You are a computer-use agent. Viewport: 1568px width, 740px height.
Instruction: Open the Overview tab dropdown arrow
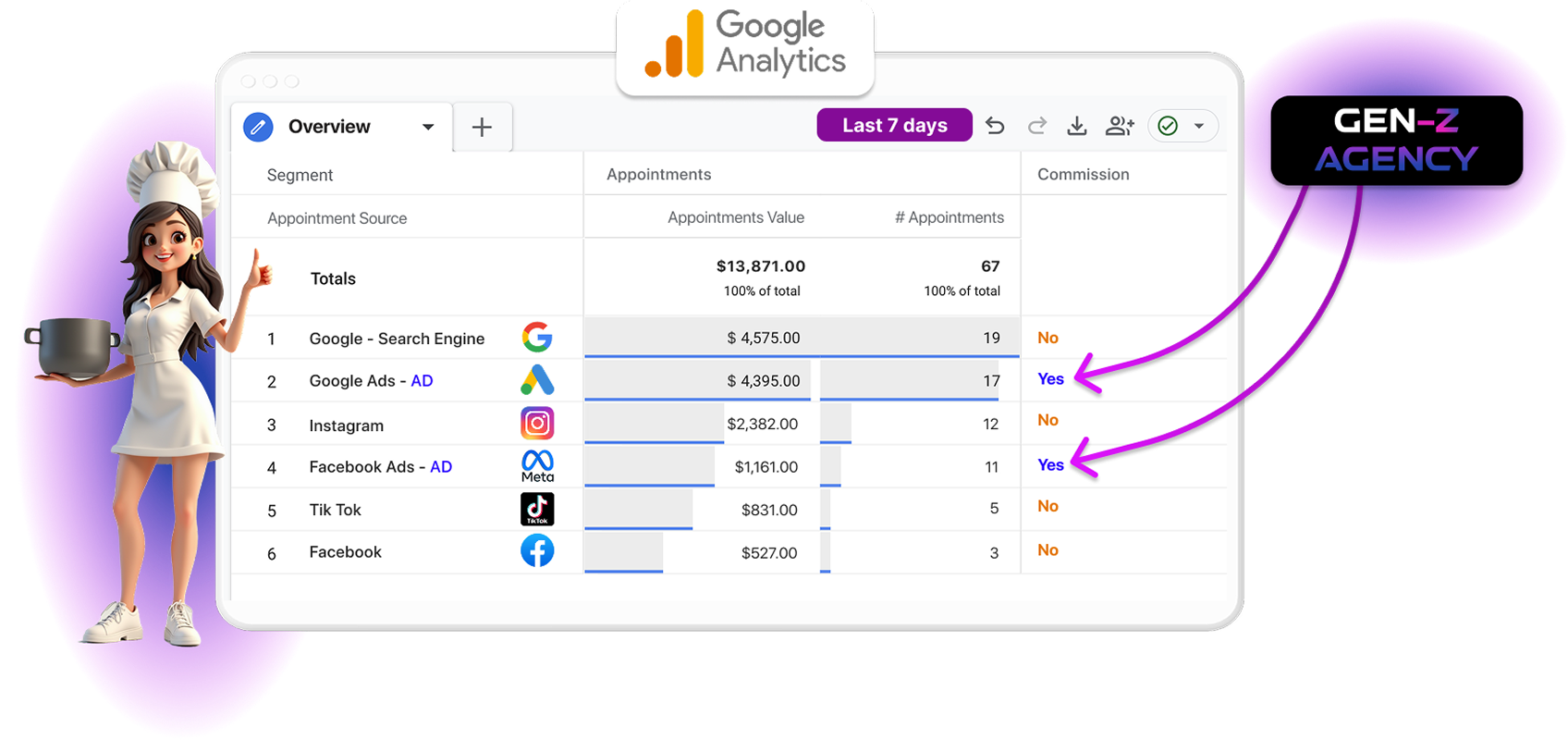tap(428, 127)
